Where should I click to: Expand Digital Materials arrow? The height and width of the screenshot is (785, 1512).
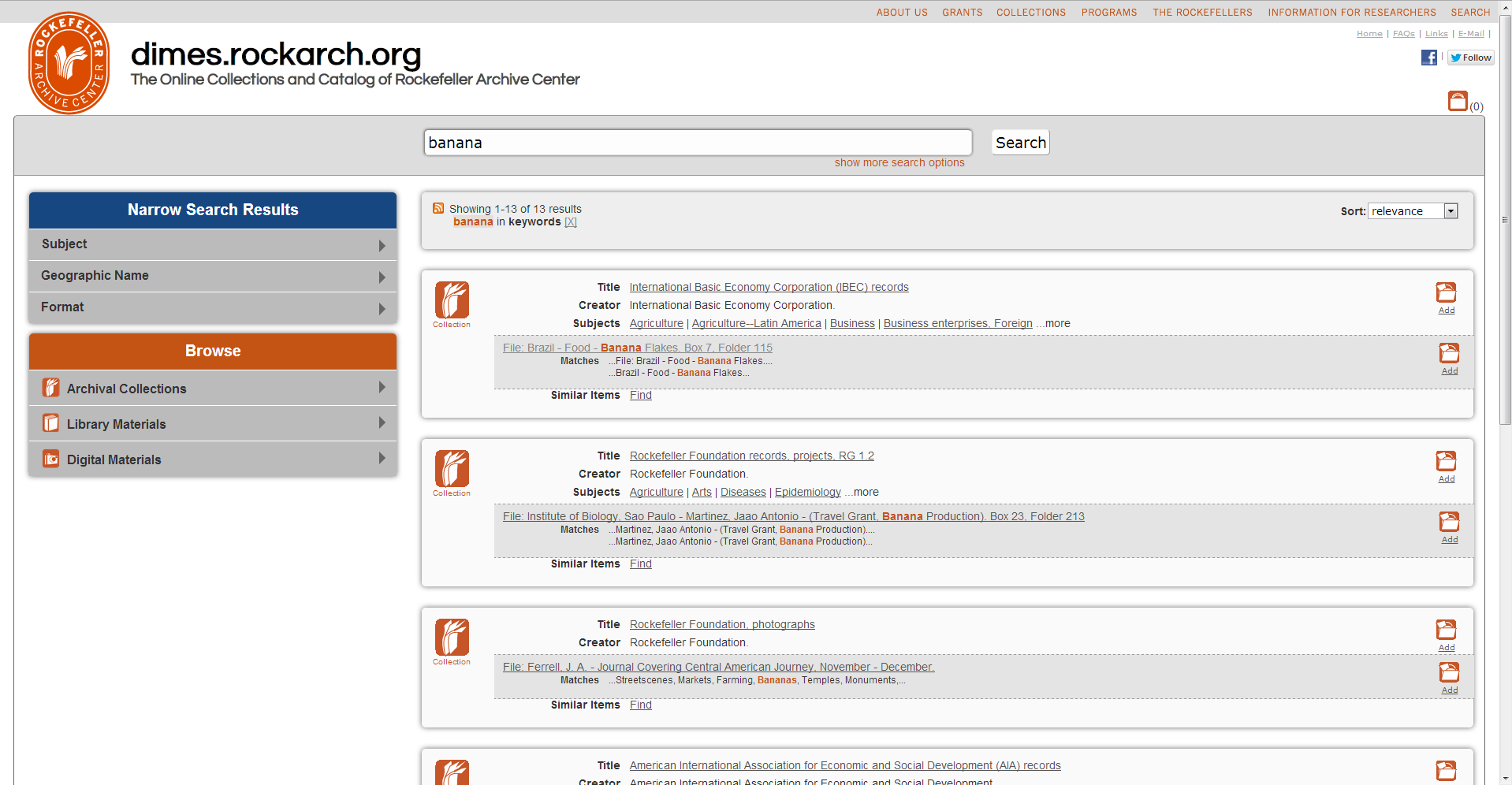pos(382,459)
